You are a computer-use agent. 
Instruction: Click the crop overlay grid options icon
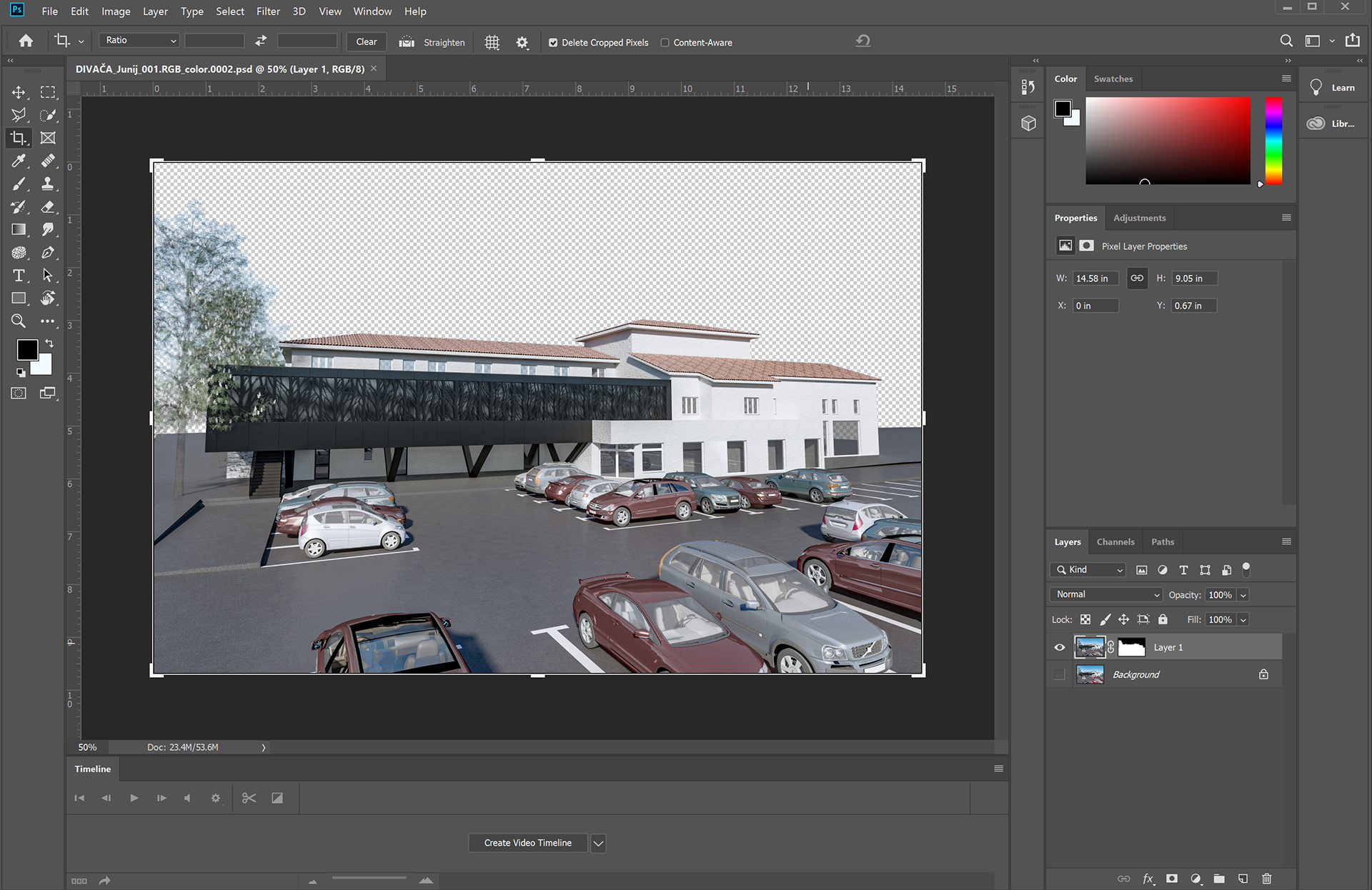coord(492,42)
